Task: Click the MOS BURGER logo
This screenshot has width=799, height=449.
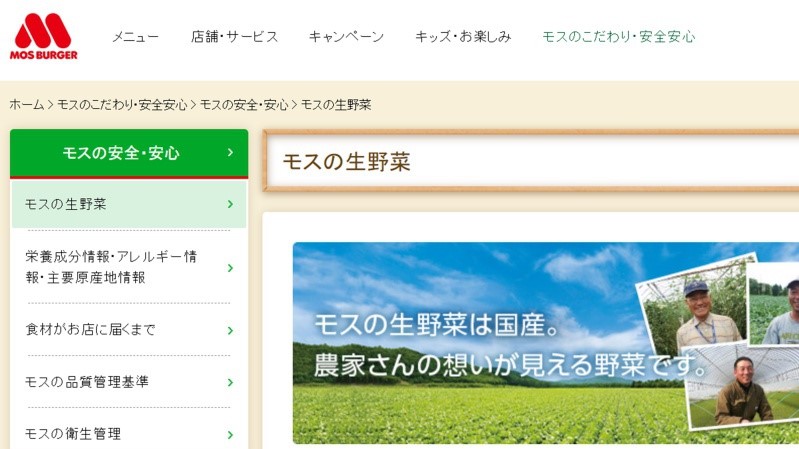Action: pos(43,36)
